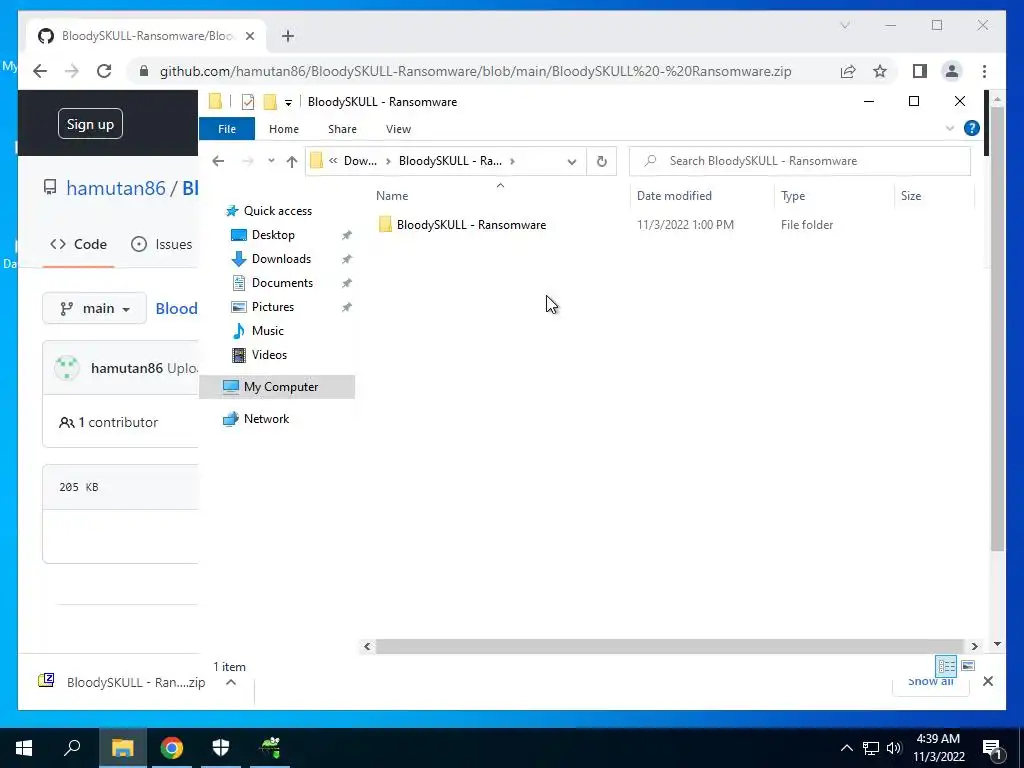
Task: Open Customize Quick Access Toolbar dropdown
Action: click(288, 103)
